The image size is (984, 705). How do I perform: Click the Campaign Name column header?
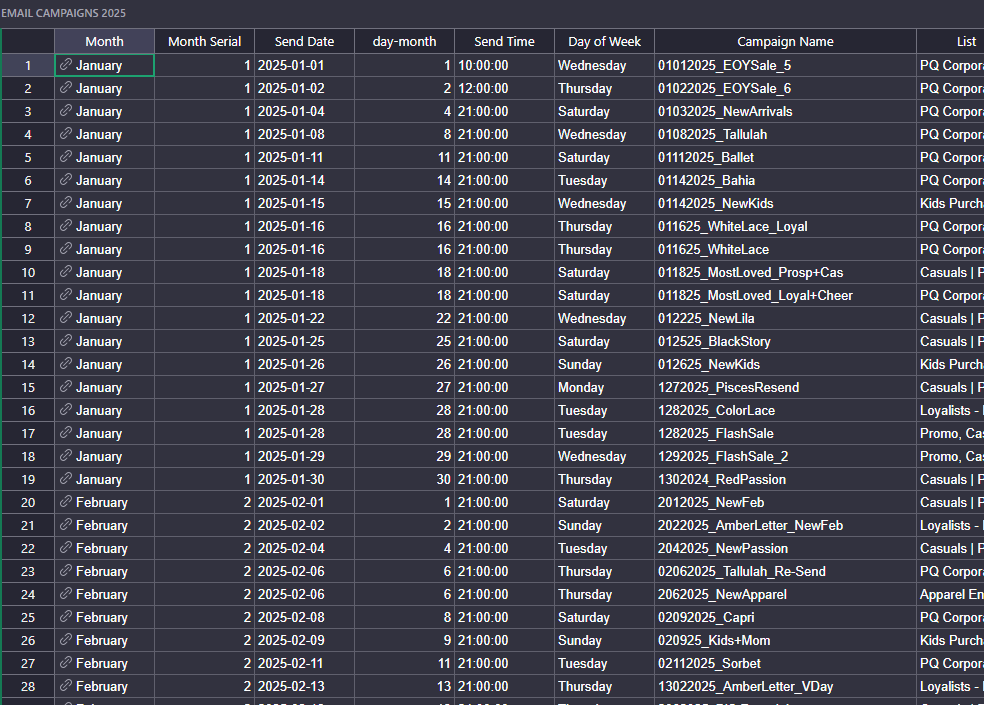click(785, 41)
